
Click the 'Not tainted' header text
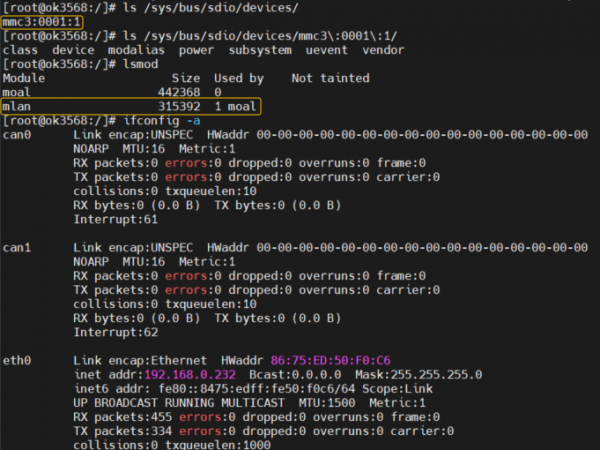pyautogui.click(x=330, y=78)
